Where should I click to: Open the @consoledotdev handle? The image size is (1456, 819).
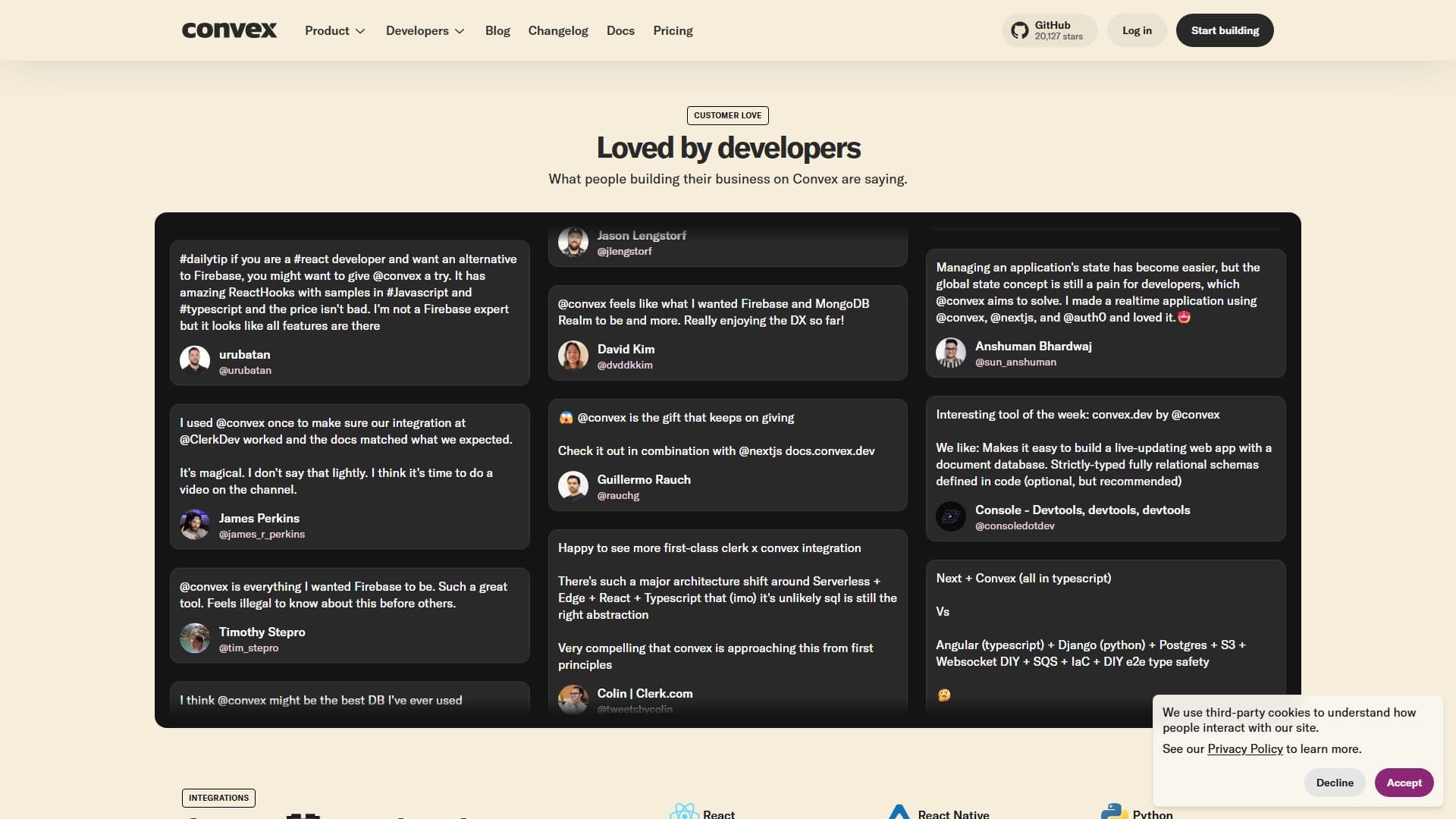point(1015,526)
